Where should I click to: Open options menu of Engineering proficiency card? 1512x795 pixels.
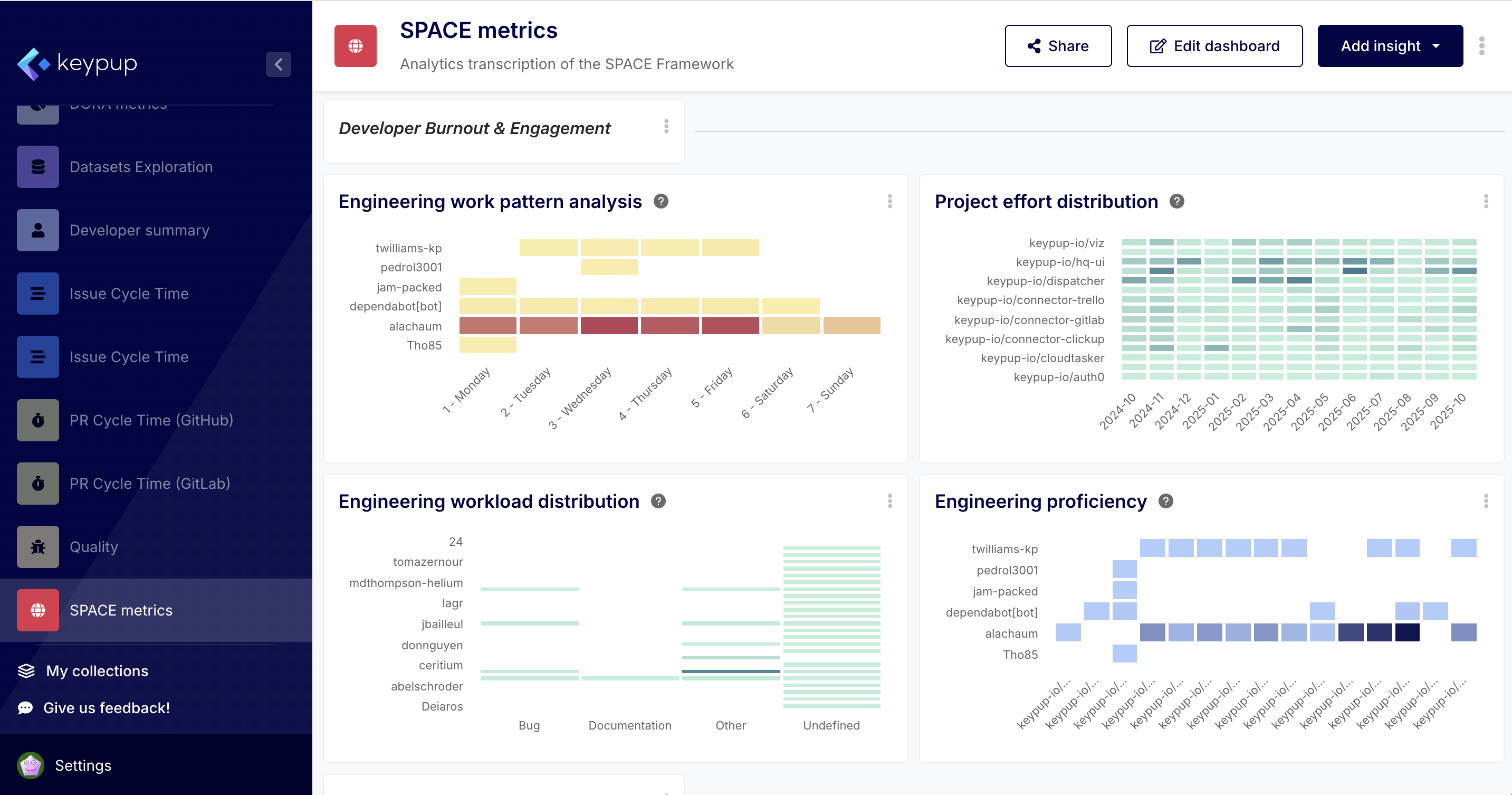click(1486, 501)
